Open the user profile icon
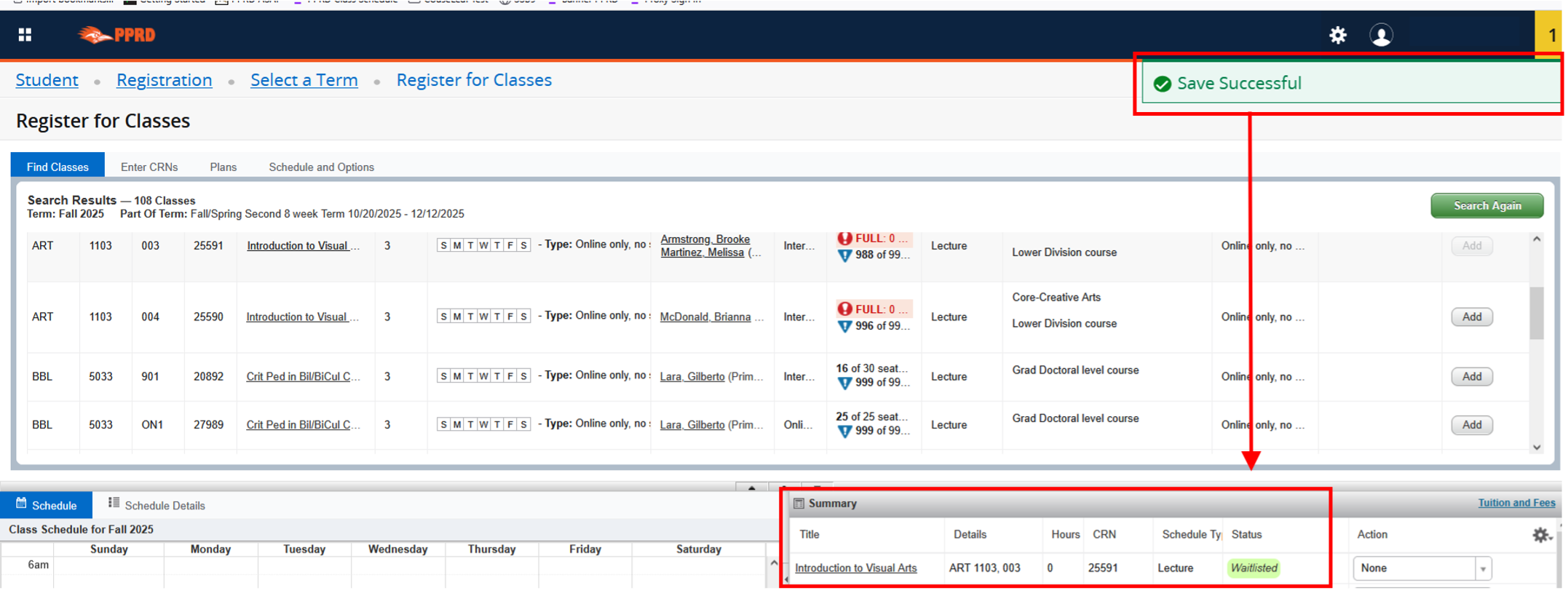The image size is (1568, 593). [1381, 35]
